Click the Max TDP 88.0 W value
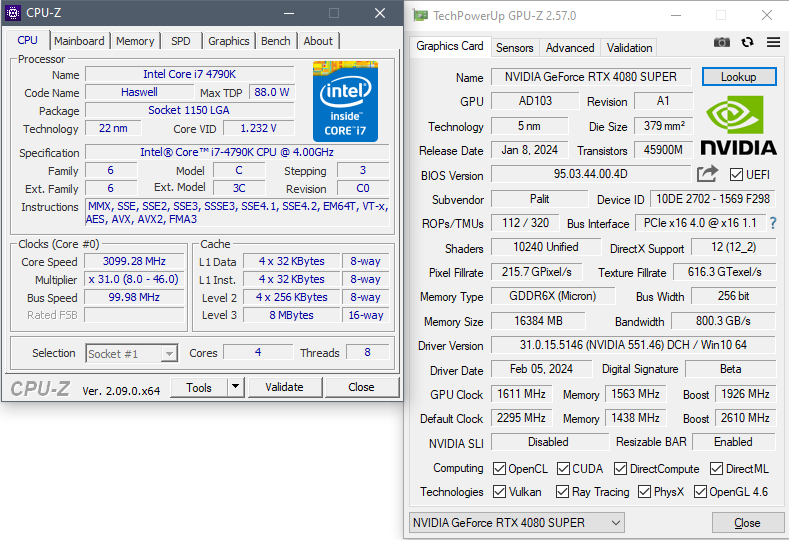789x540 pixels. (x=272, y=92)
